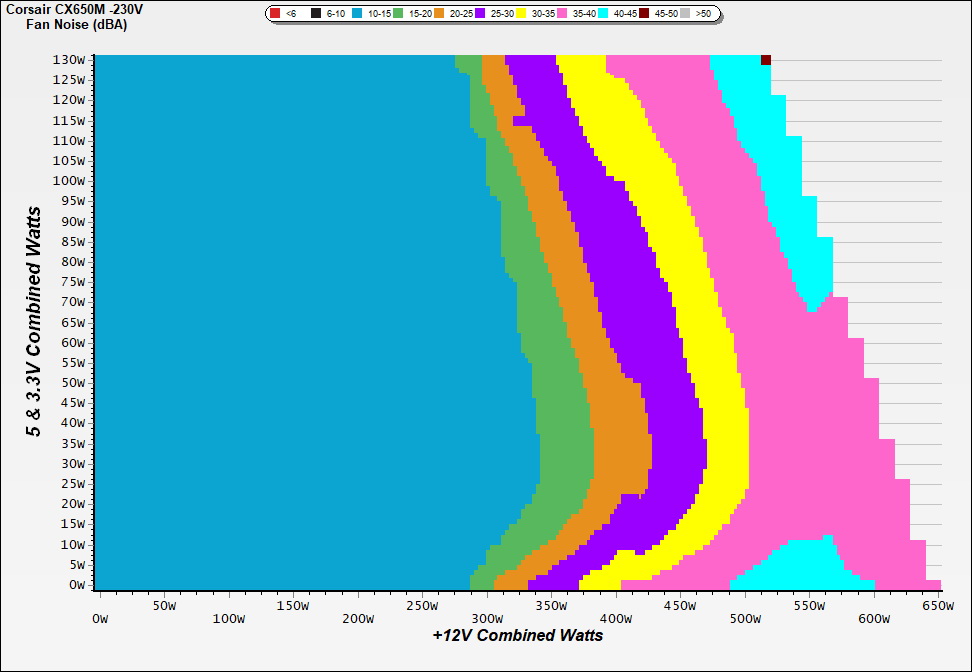Image resolution: width=972 pixels, height=672 pixels.
Task: Click the 130W y-axis tick label
Action: point(70,59)
